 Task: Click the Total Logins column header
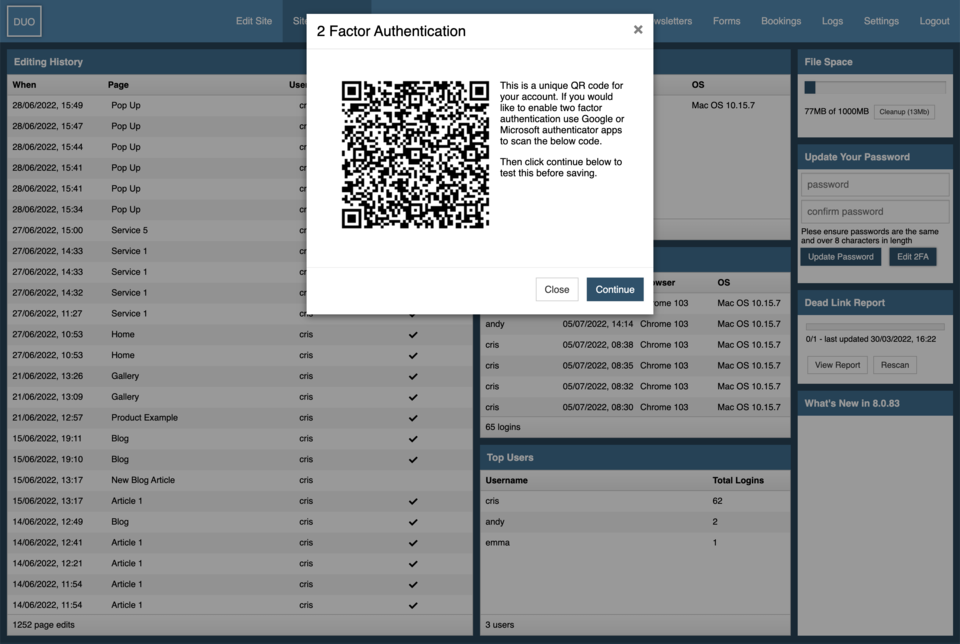(x=738, y=480)
